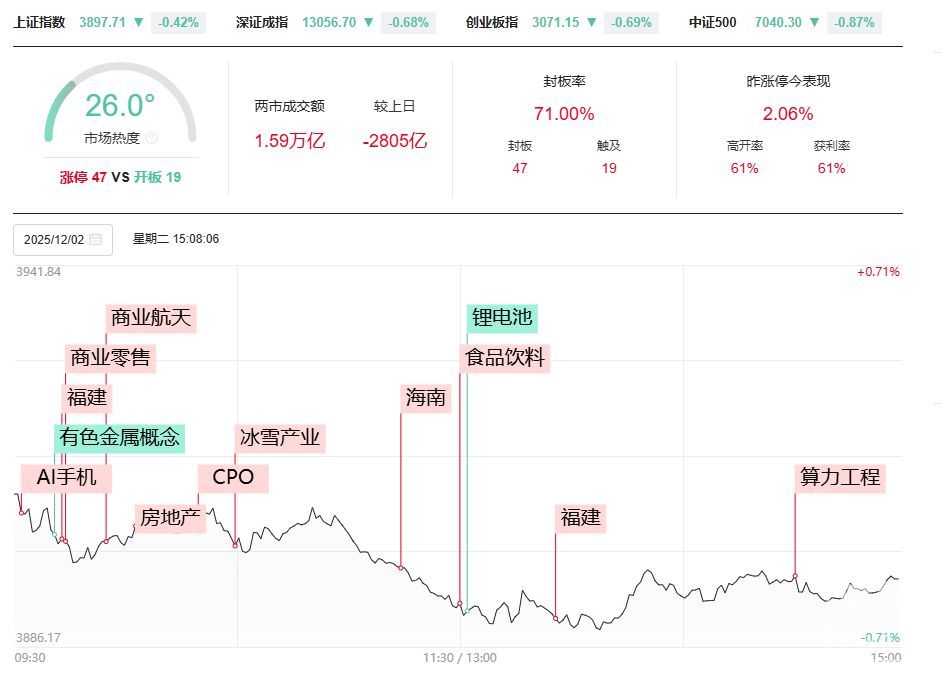The height and width of the screenshot is (678, 941).
Task: Click the 开板 19 count
Action: (157, 177)
